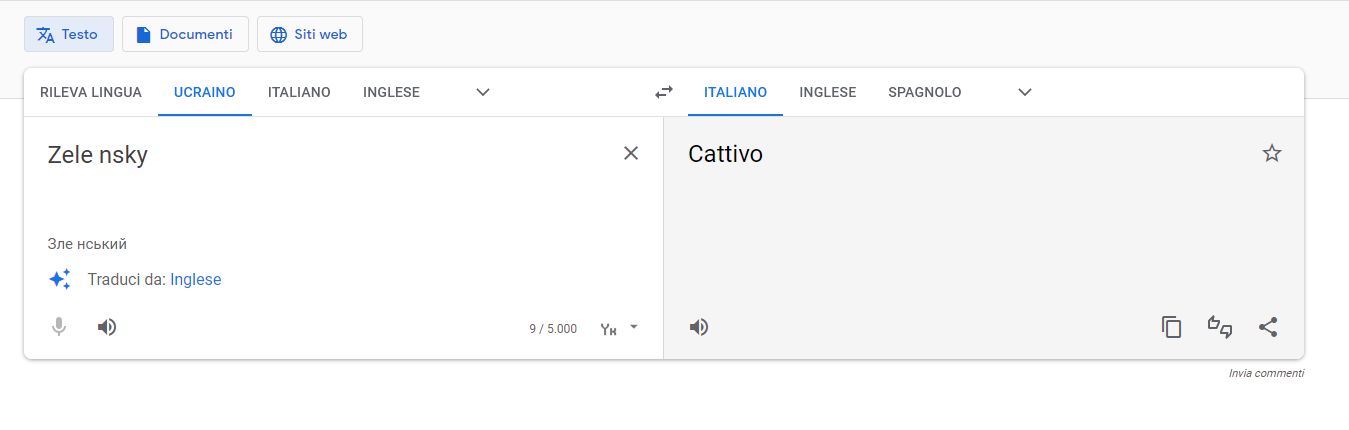Expand the source languages list
Screen dimensions: 1349x430
483,92
